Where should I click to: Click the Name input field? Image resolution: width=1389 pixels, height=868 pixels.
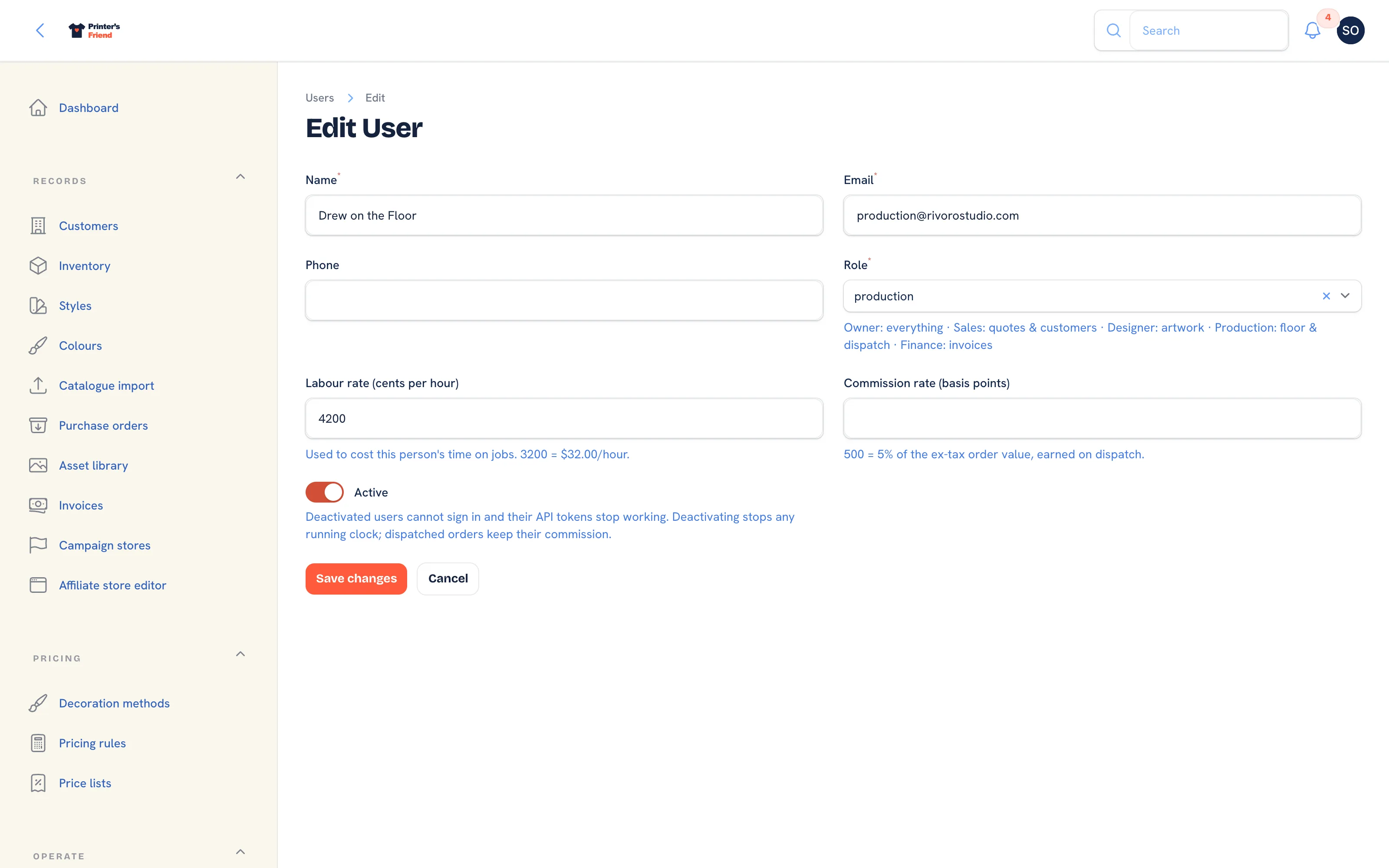[x=564, y=215]
